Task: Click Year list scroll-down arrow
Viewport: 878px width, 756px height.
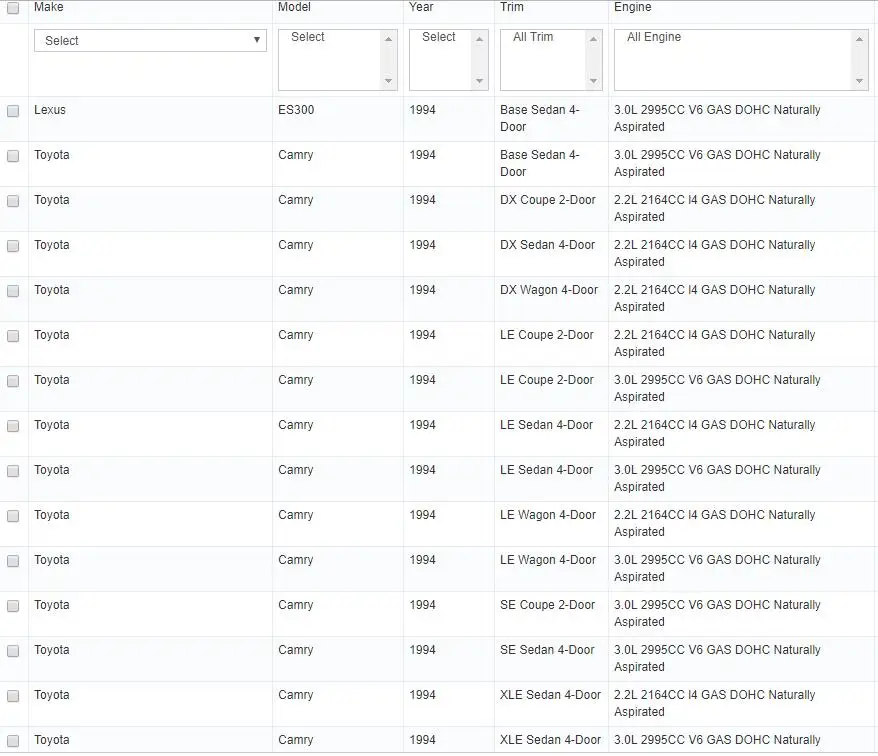Action: [x=479, y=81]
